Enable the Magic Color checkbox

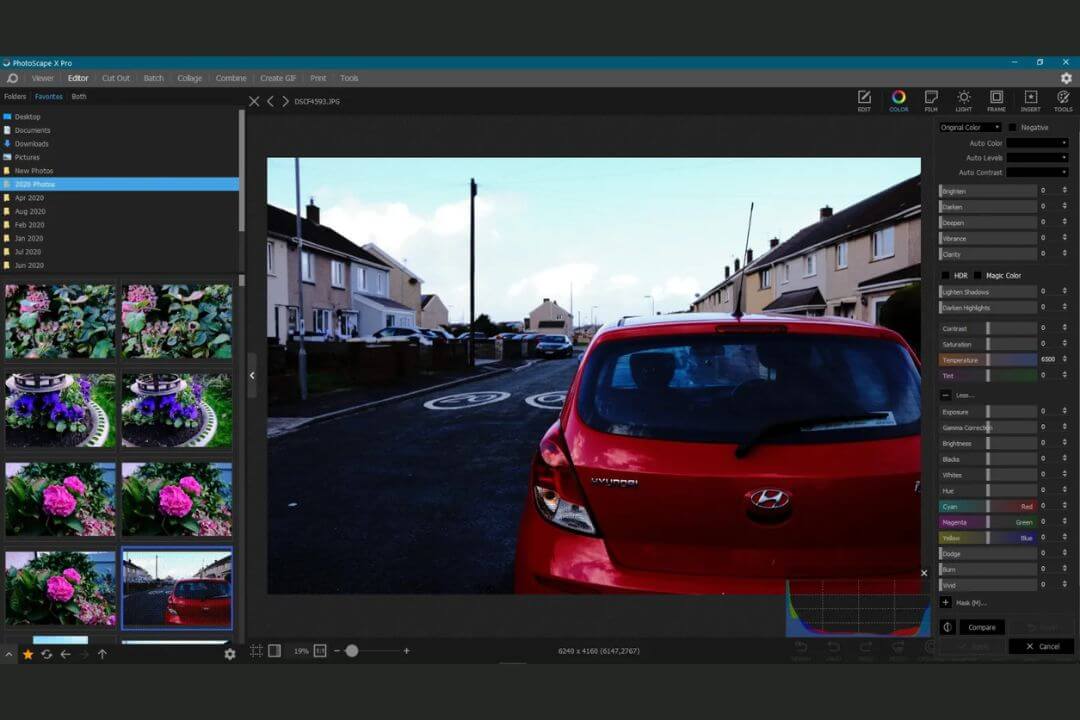click(977, 276)
